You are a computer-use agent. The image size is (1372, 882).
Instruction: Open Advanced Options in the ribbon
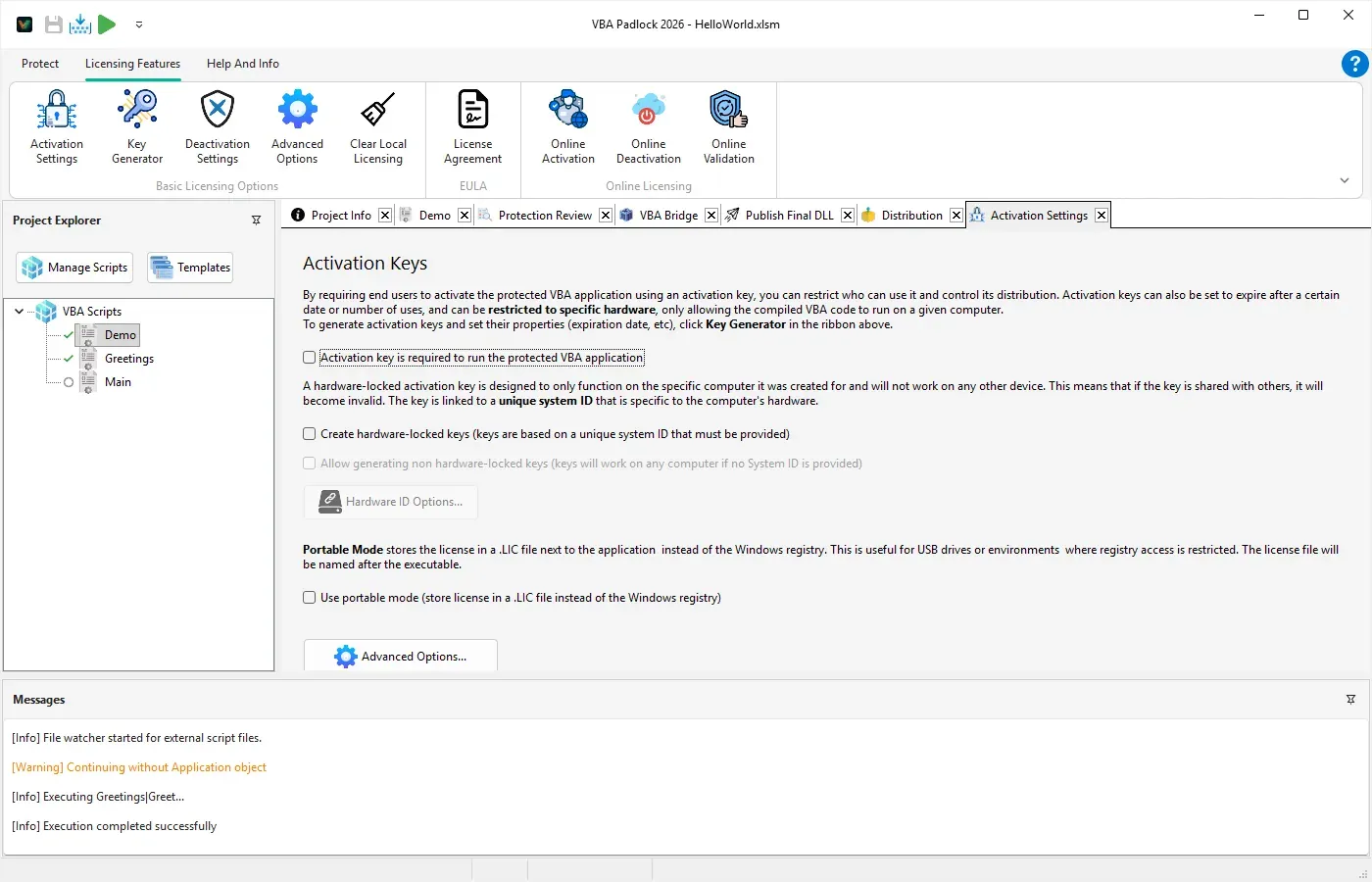[x=297, y=128]
